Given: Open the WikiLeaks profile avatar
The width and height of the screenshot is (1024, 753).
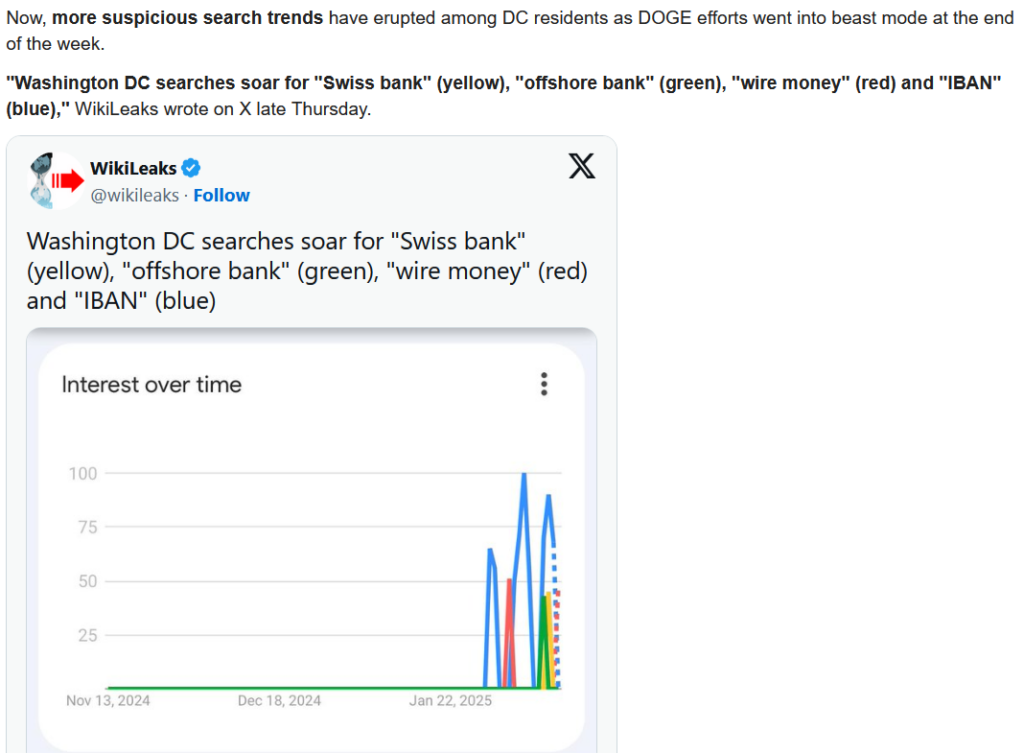Looking at the screenshot, I should 57,181.
